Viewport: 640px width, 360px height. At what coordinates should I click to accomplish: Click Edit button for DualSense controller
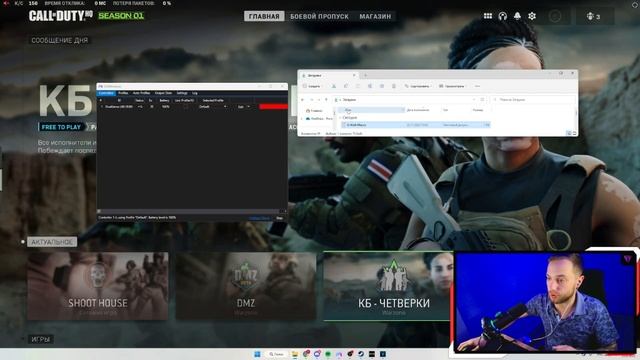click(241, 107)
